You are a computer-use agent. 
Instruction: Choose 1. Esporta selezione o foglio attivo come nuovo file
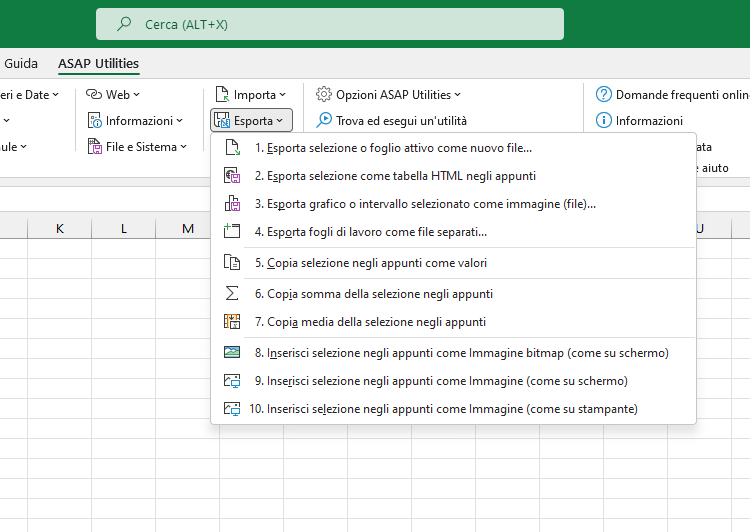[x=453, y=148]
